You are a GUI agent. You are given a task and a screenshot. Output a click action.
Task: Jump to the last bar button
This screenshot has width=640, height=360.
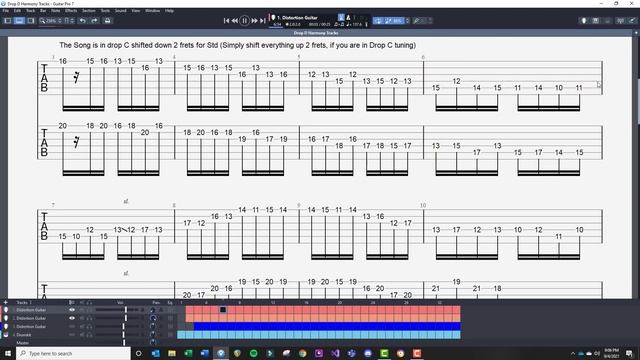click(x=263, y=20)
